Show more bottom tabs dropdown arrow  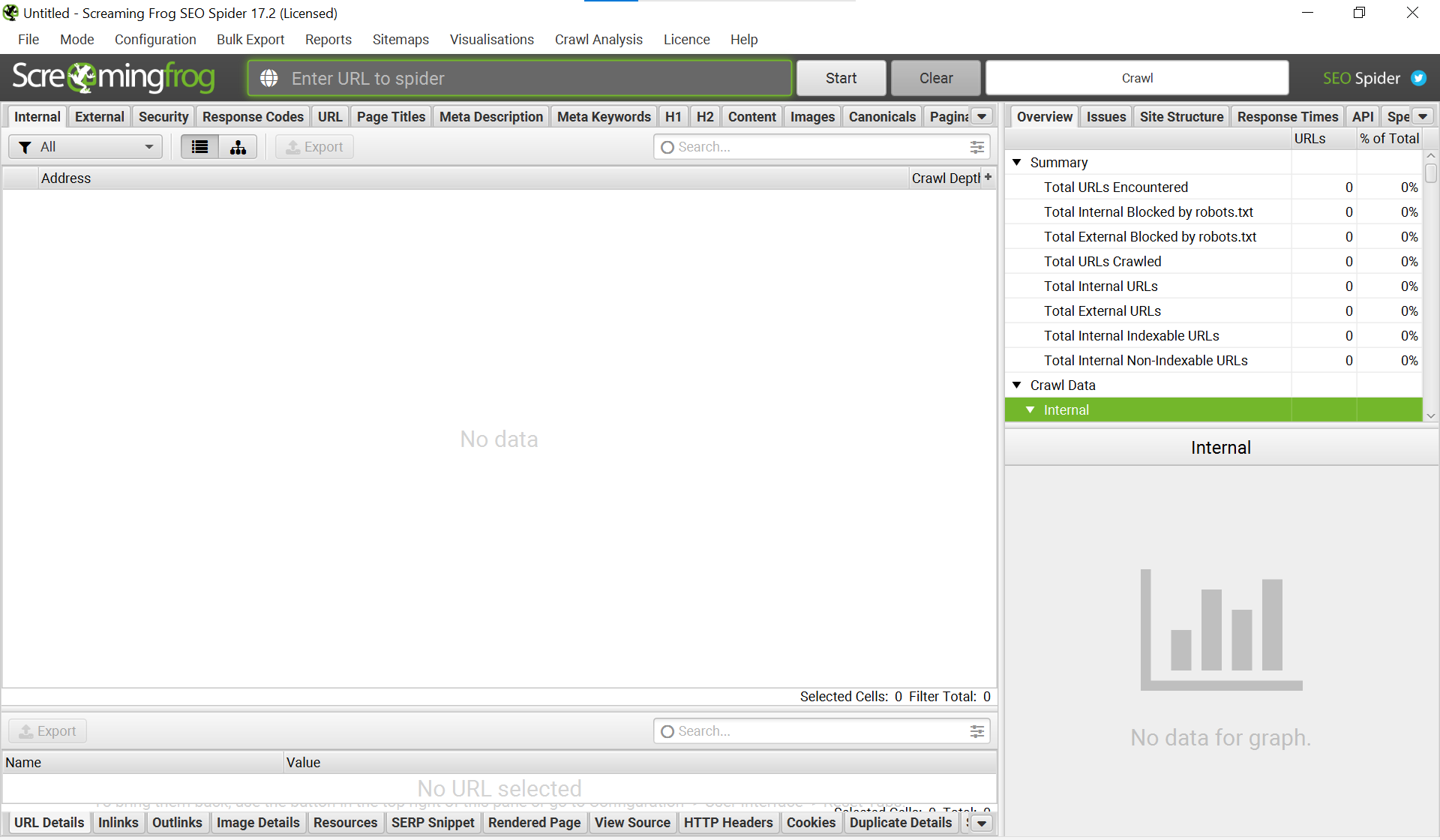click(982, 823)
